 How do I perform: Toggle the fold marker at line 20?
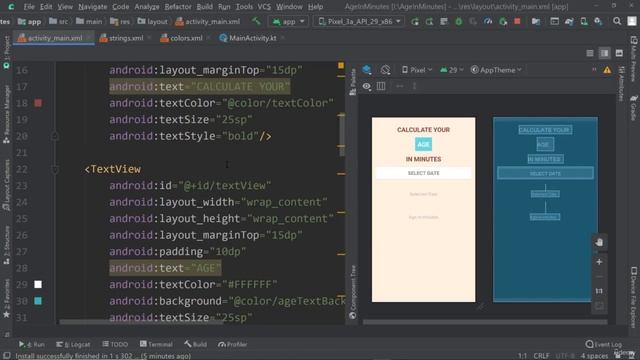click(55, 136)
